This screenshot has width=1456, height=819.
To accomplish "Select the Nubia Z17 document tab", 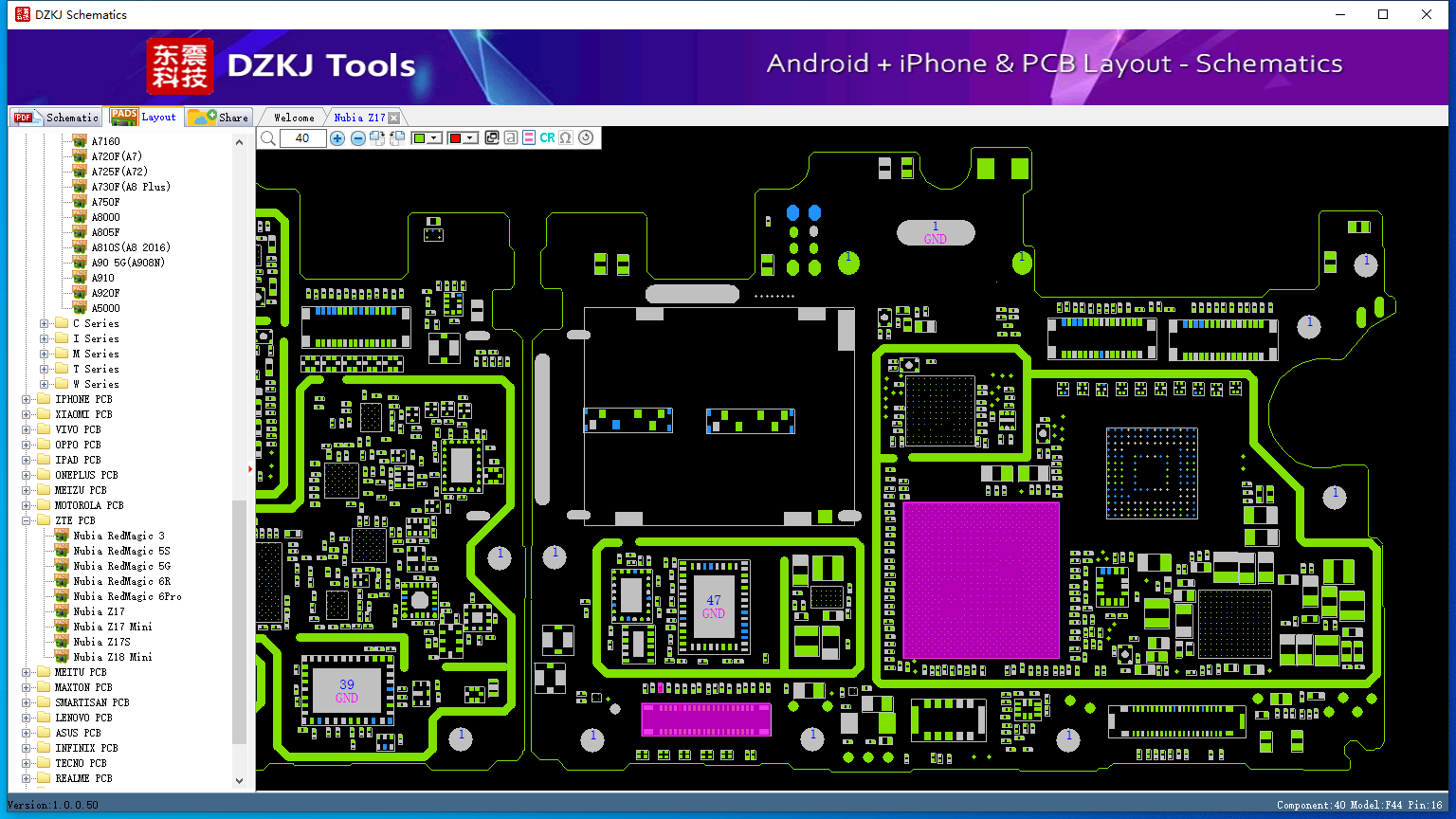I will coord(359,118).
